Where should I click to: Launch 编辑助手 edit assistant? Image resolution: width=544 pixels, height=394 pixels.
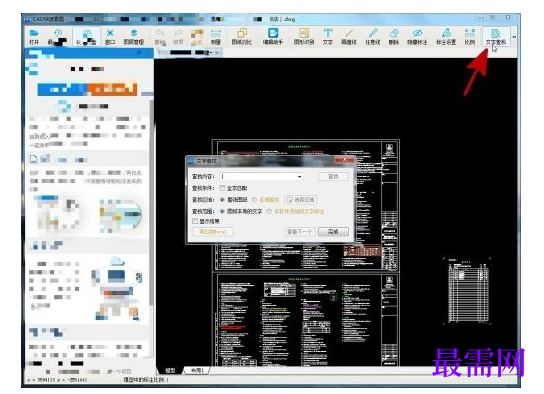(273, 37)
